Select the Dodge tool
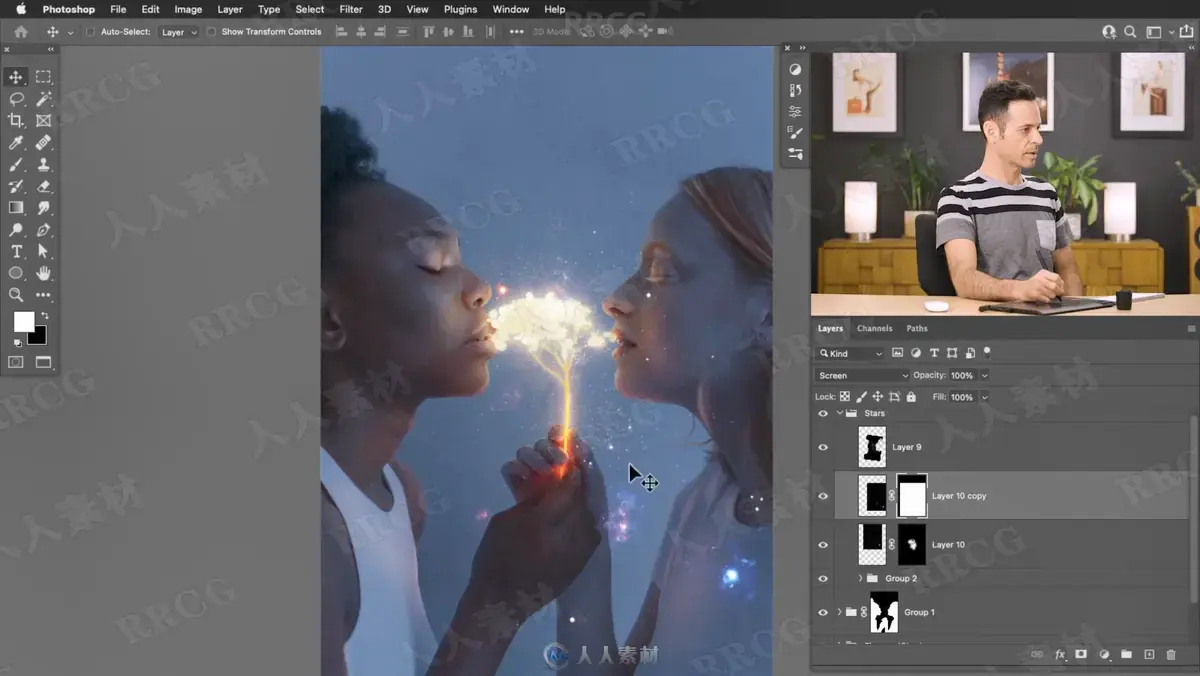The width and height of the screenshot is (1200, 676). 16,230
